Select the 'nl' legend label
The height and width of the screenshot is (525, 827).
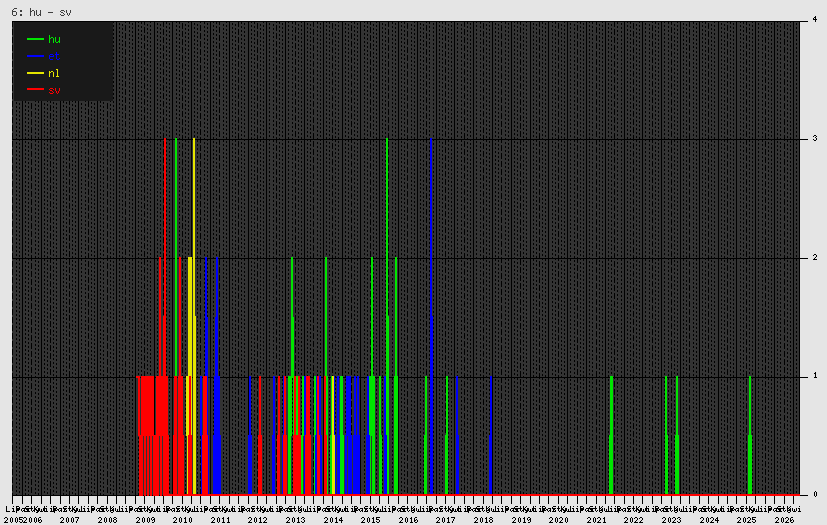pyautogui.click(x=54, y=73)
